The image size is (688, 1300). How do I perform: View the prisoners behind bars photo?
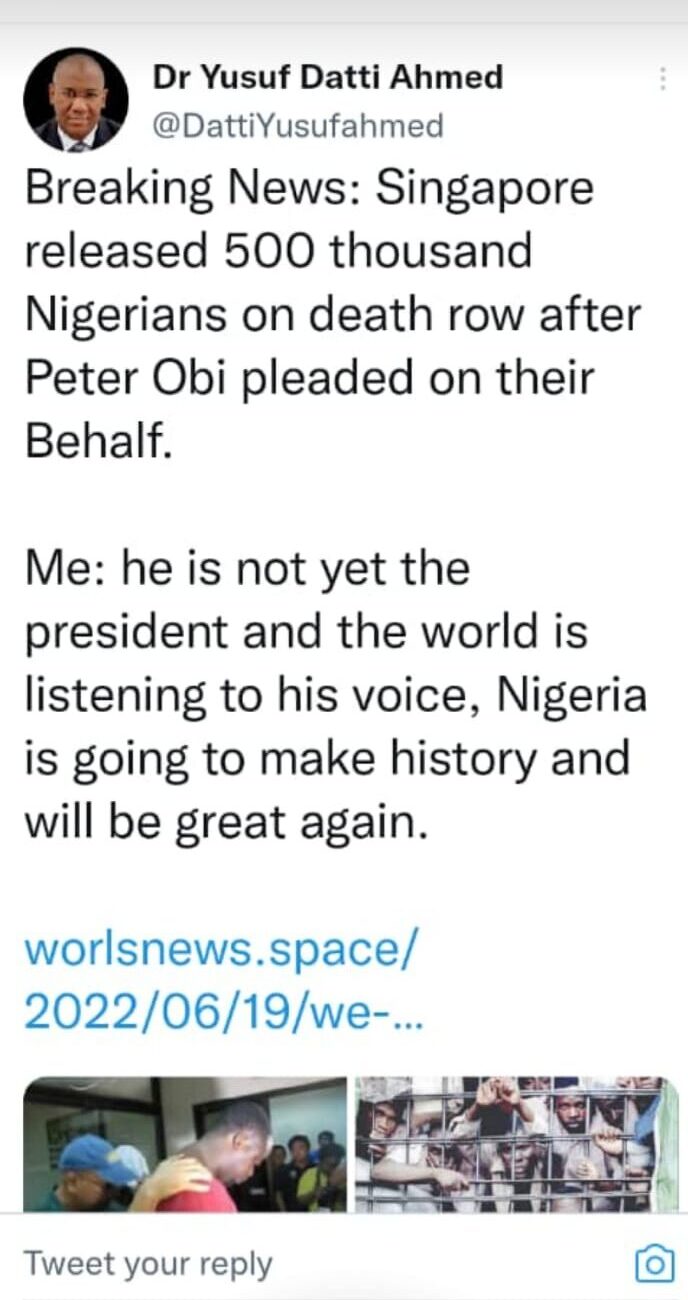517,1144
